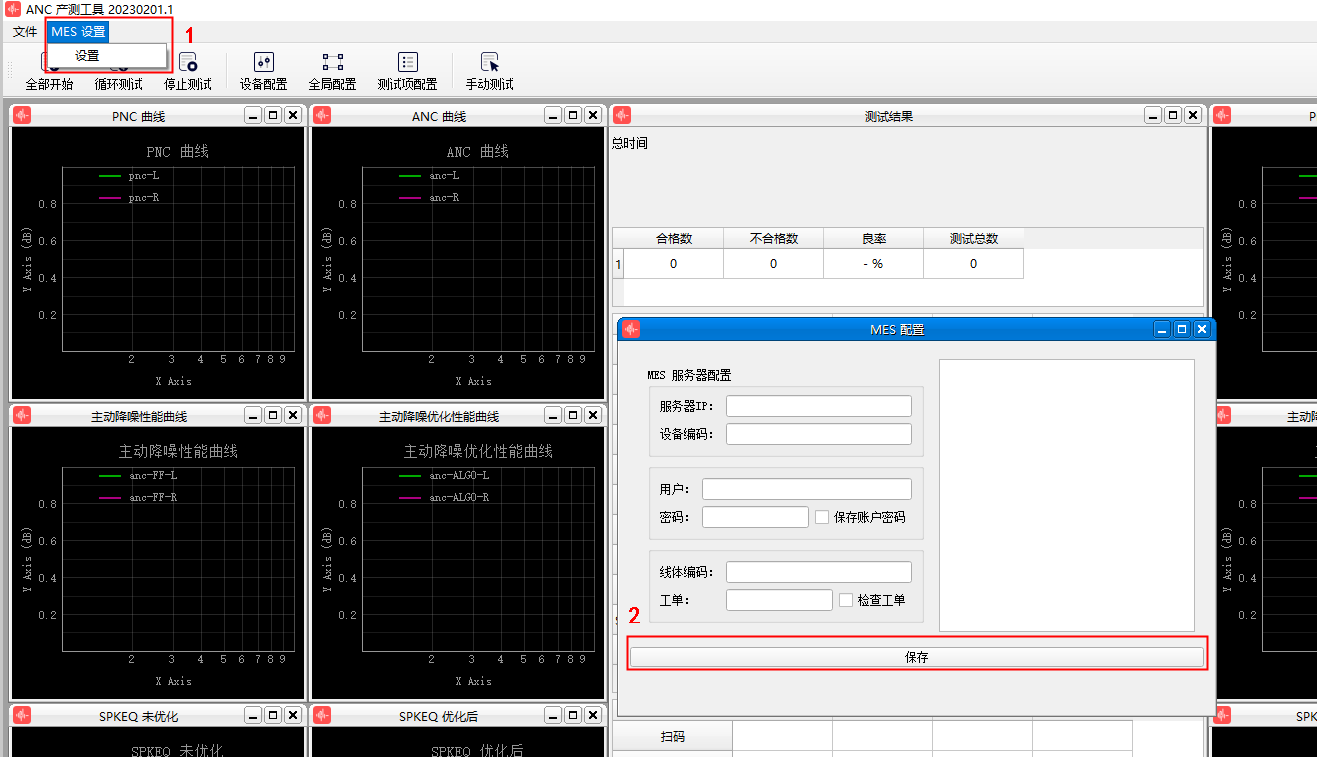Screen dimensions: 1317x757
Task: Click the 良率 column header
Action: click(874, 239)
